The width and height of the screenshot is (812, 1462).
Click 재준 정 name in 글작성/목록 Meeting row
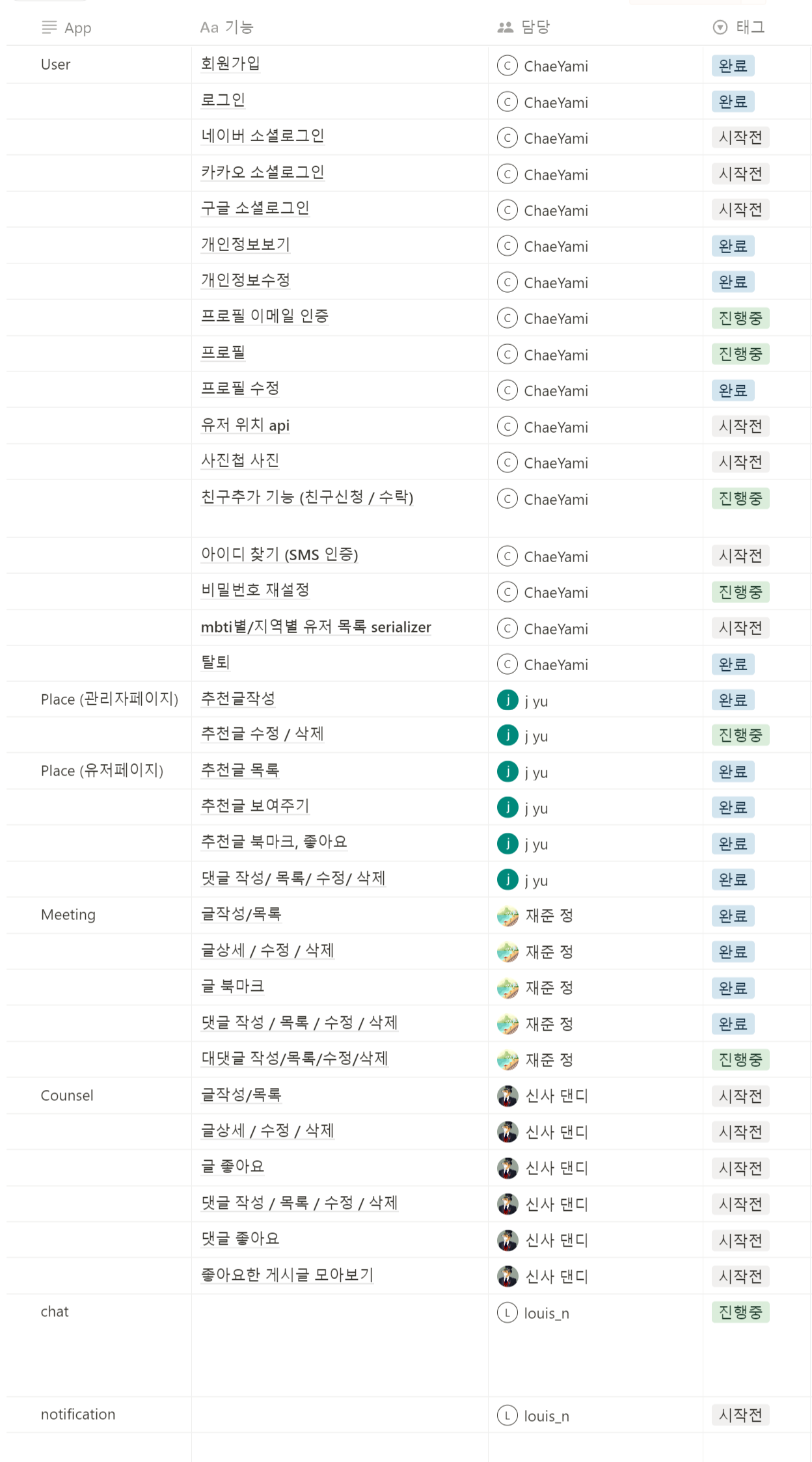[549, 916]
